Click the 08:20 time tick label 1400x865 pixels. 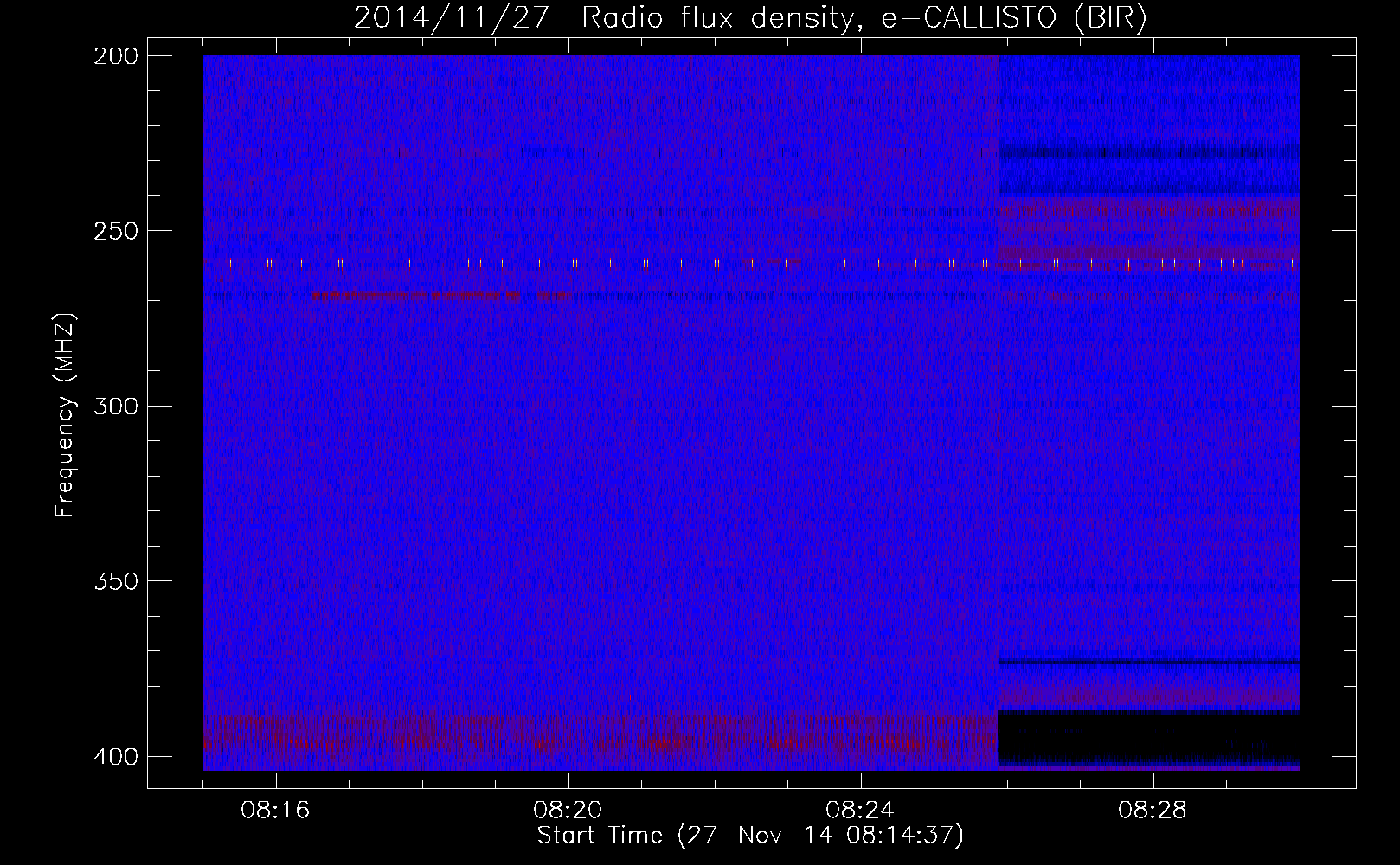[568, 811]
